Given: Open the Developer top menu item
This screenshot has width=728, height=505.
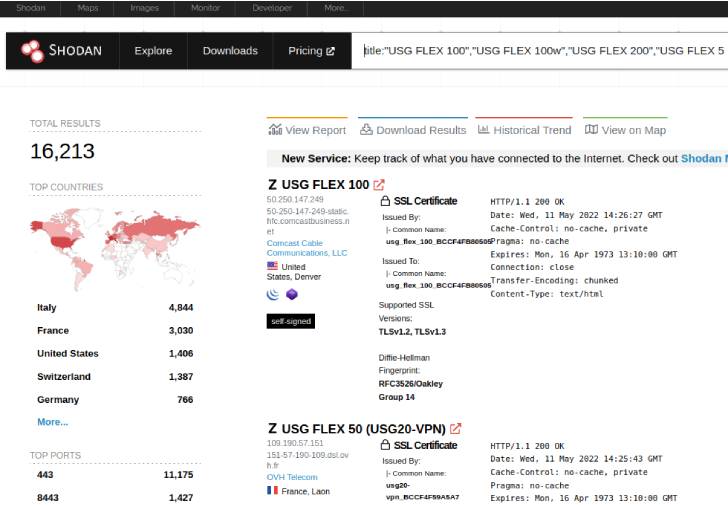Looking at the screenshot, I should click(272, 8).
